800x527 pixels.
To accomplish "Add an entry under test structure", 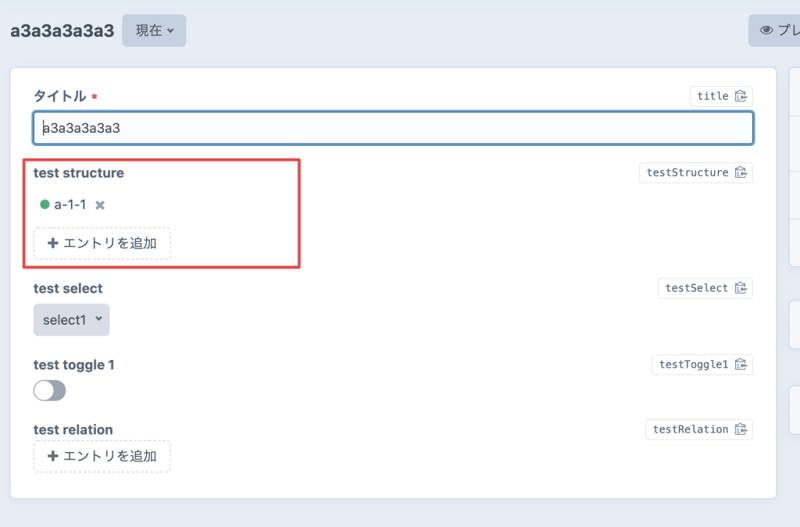I will point(102,243).
